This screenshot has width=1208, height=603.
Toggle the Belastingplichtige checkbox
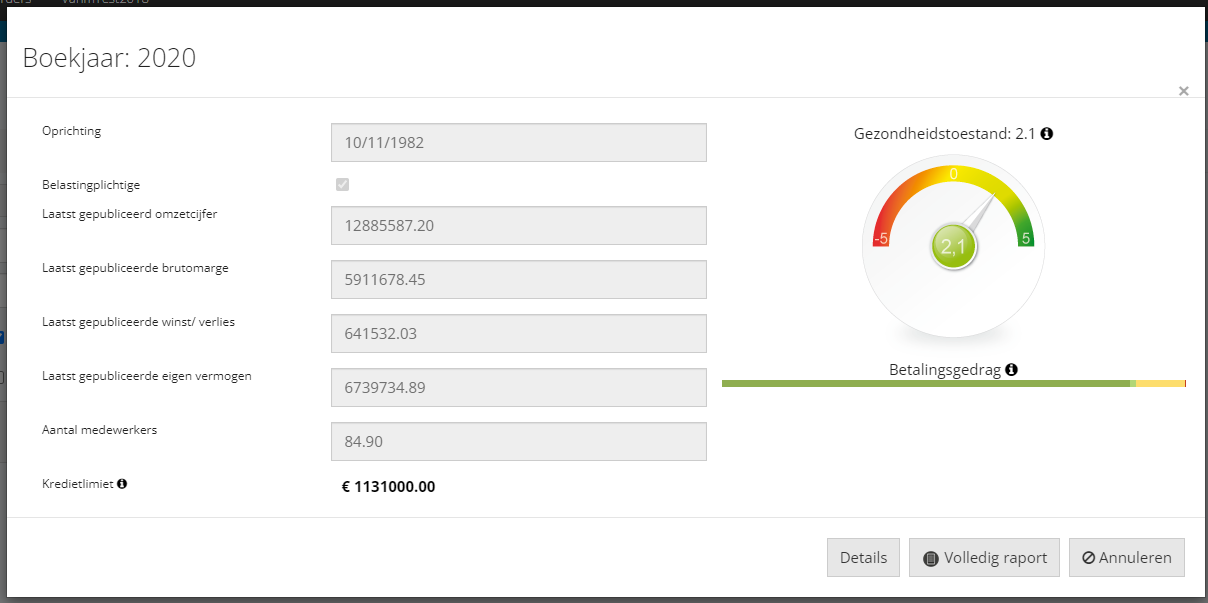(x=343, y=184)
